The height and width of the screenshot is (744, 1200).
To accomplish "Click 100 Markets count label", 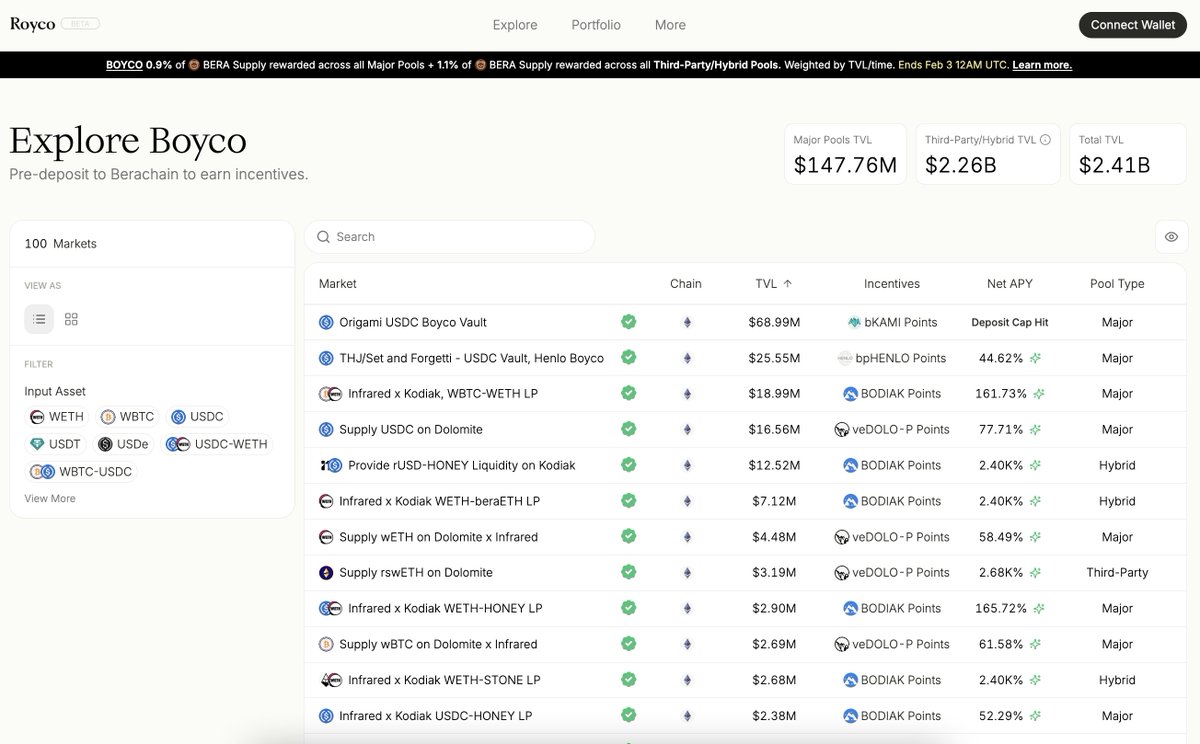I will tap(60, 243).
